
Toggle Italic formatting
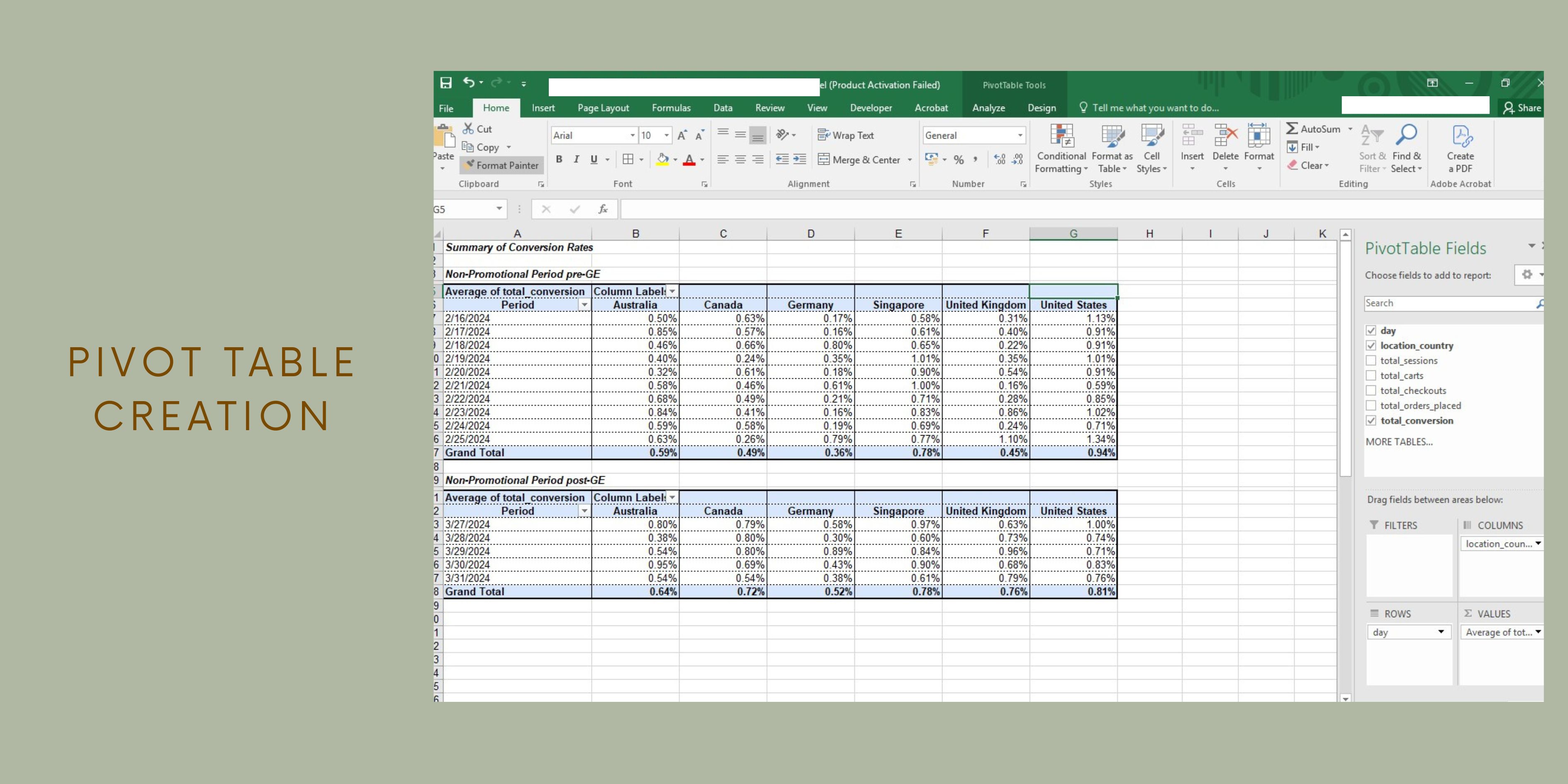[x=576, y=159]
